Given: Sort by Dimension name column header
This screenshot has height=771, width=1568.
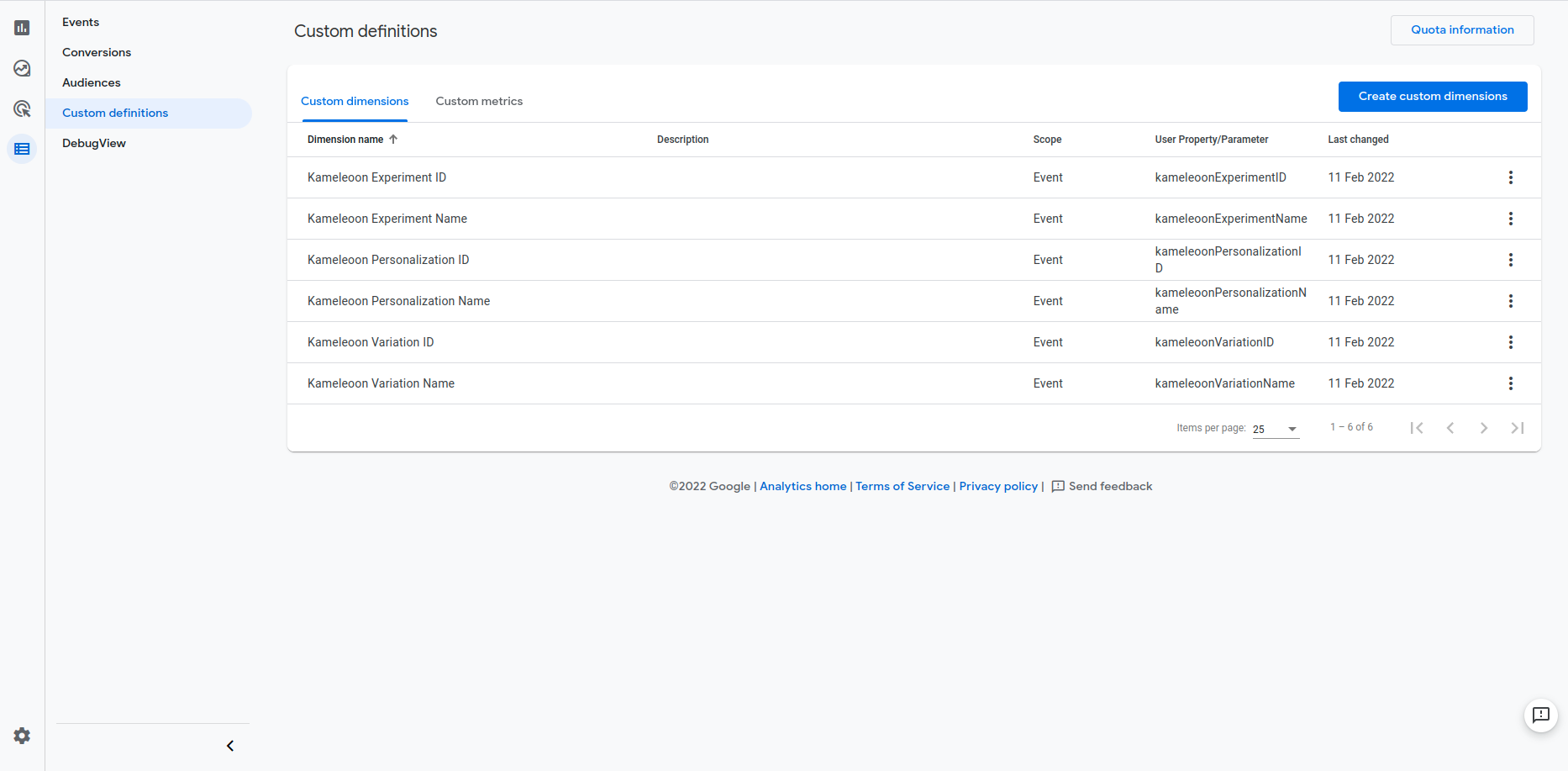Looking at the screenshot, I should tap(352, 140).
